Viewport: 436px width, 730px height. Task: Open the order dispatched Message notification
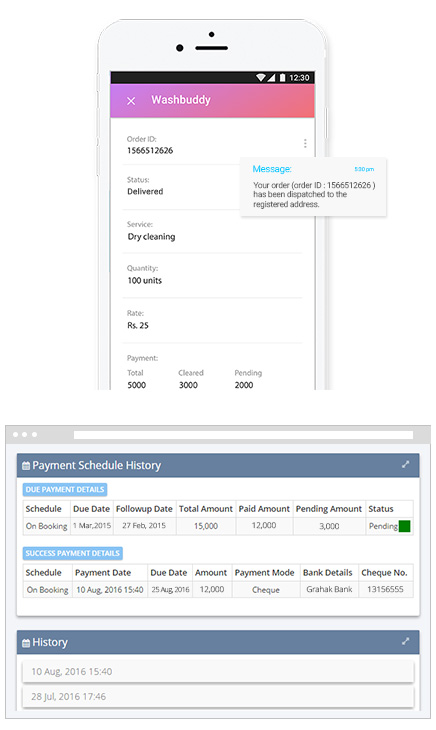point(313,187)
